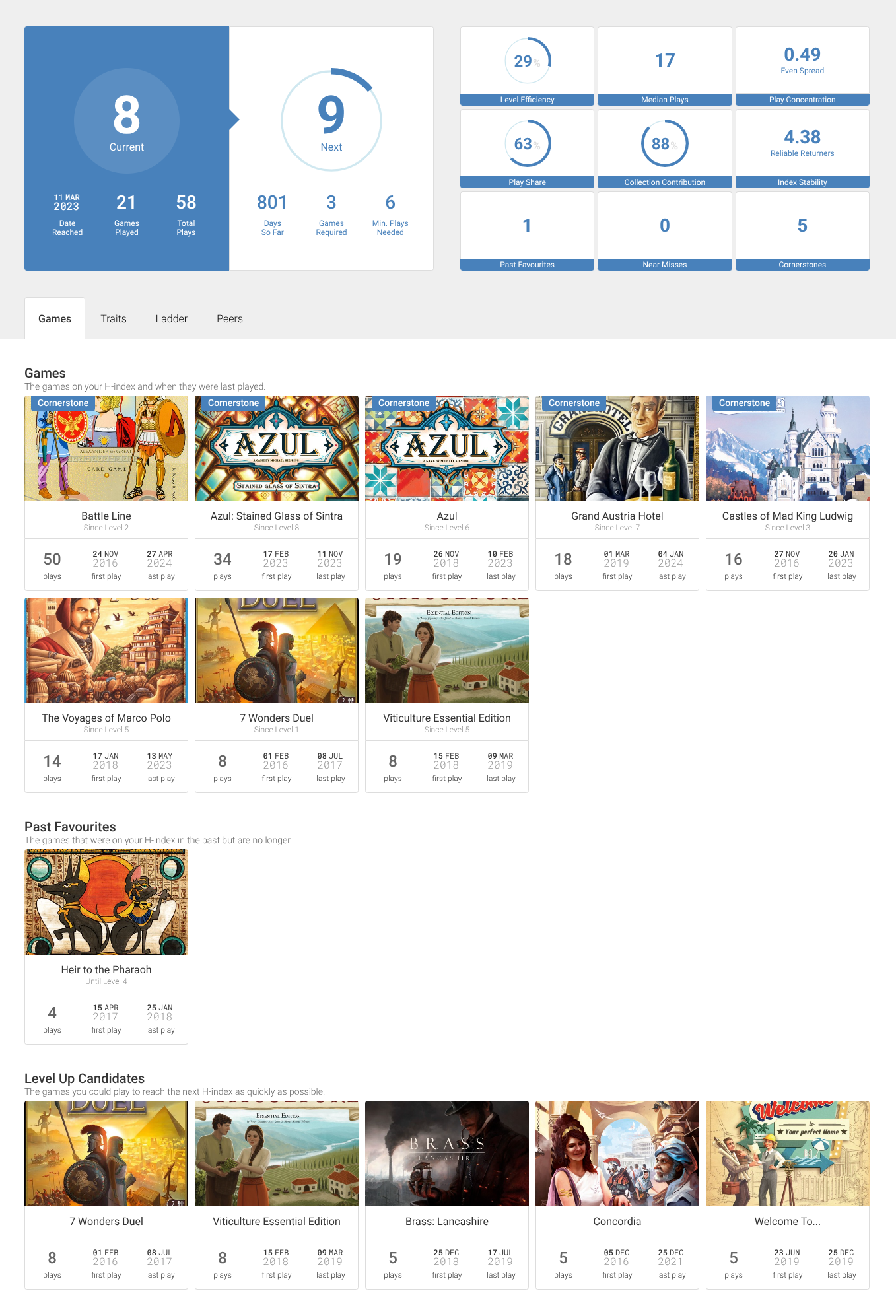Click the Next level 9 progress ring
The height and width of the screenshot is (1316, 896).
tap(331, 120)
